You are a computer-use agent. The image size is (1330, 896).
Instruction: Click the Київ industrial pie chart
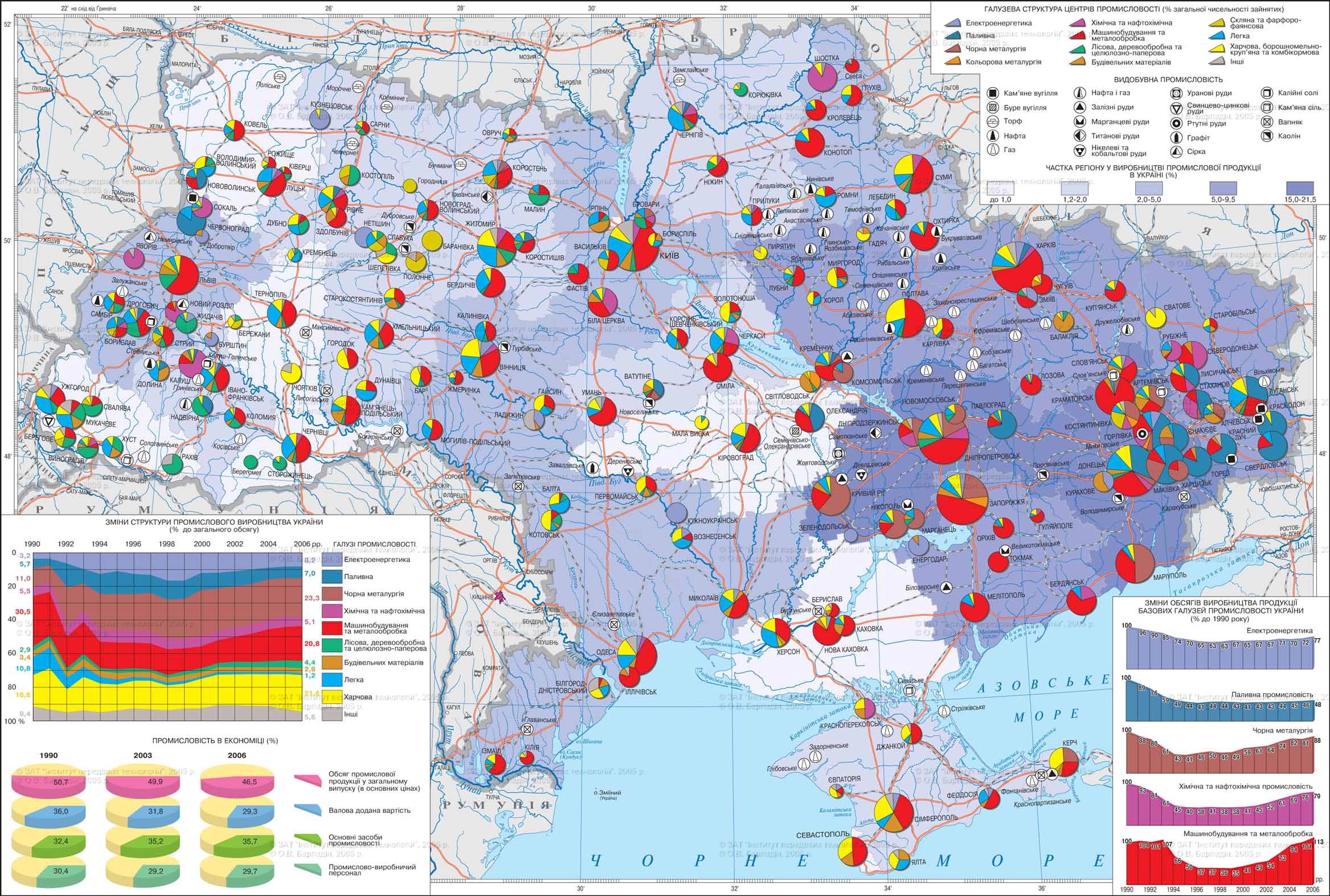point(632,246)
